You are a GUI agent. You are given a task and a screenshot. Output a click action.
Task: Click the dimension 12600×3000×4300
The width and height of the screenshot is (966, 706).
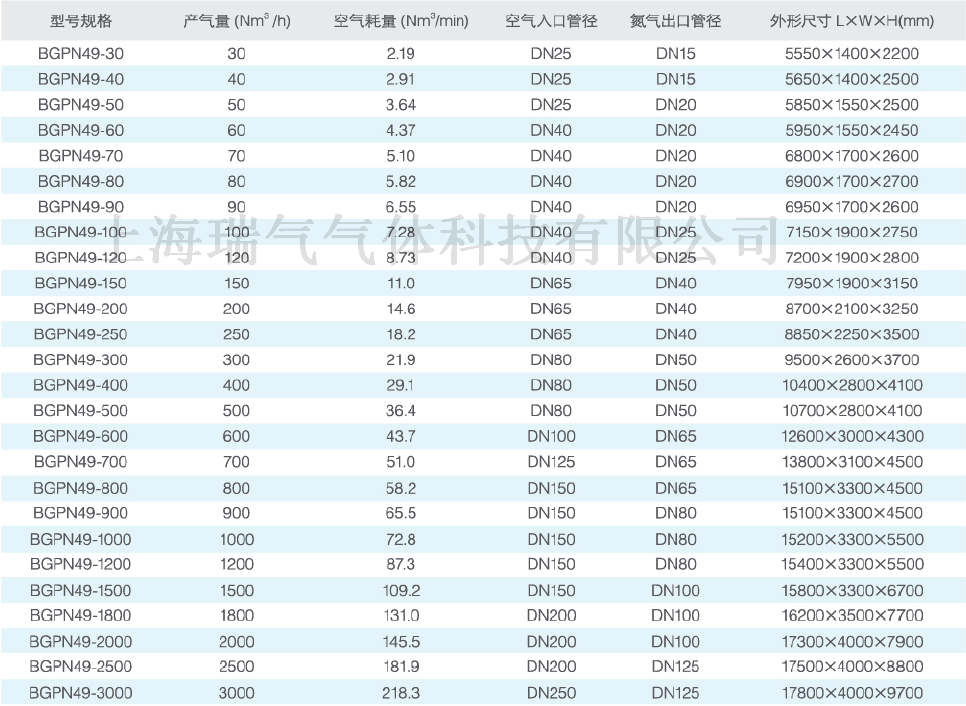coord(852,436)
